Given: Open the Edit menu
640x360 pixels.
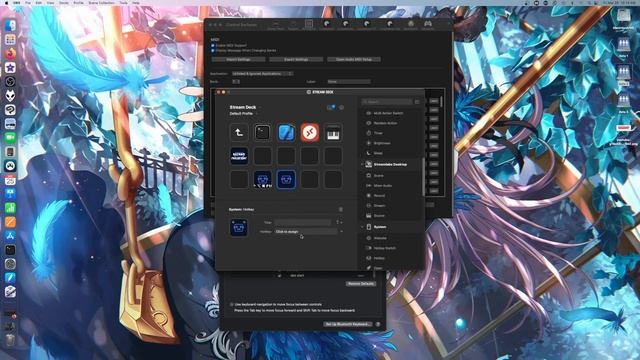Looking at the screenshot, I should click(x=38, y=2).
